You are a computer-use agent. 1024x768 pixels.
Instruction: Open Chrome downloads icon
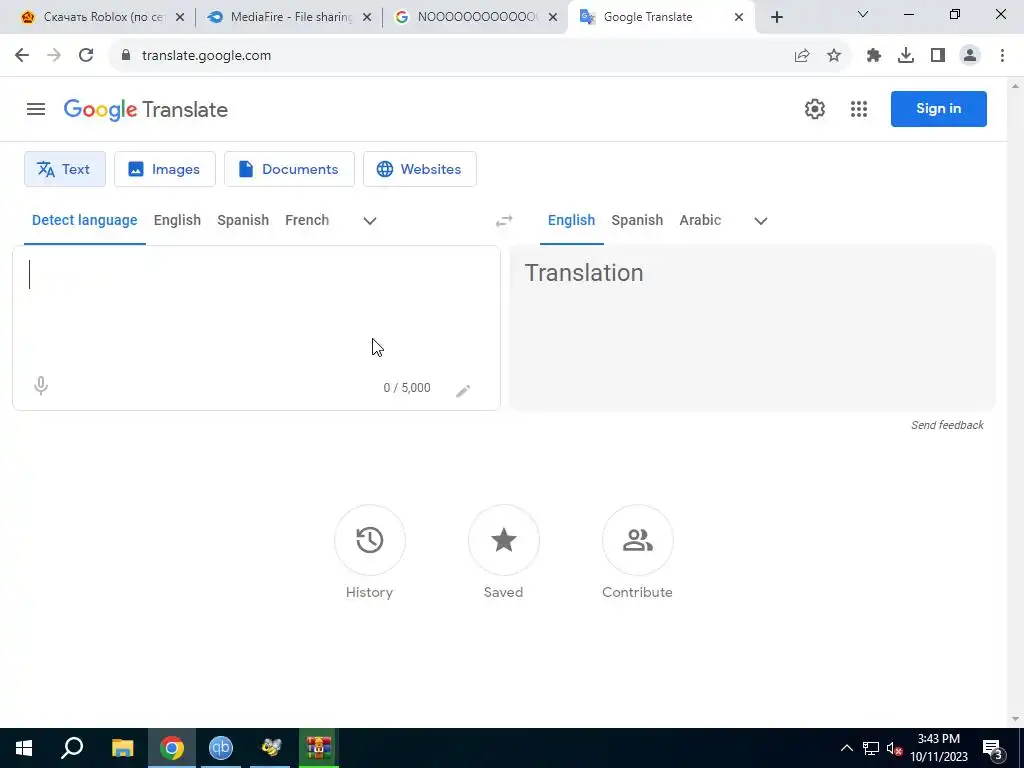pyautogui.click(x=906, y=56)
